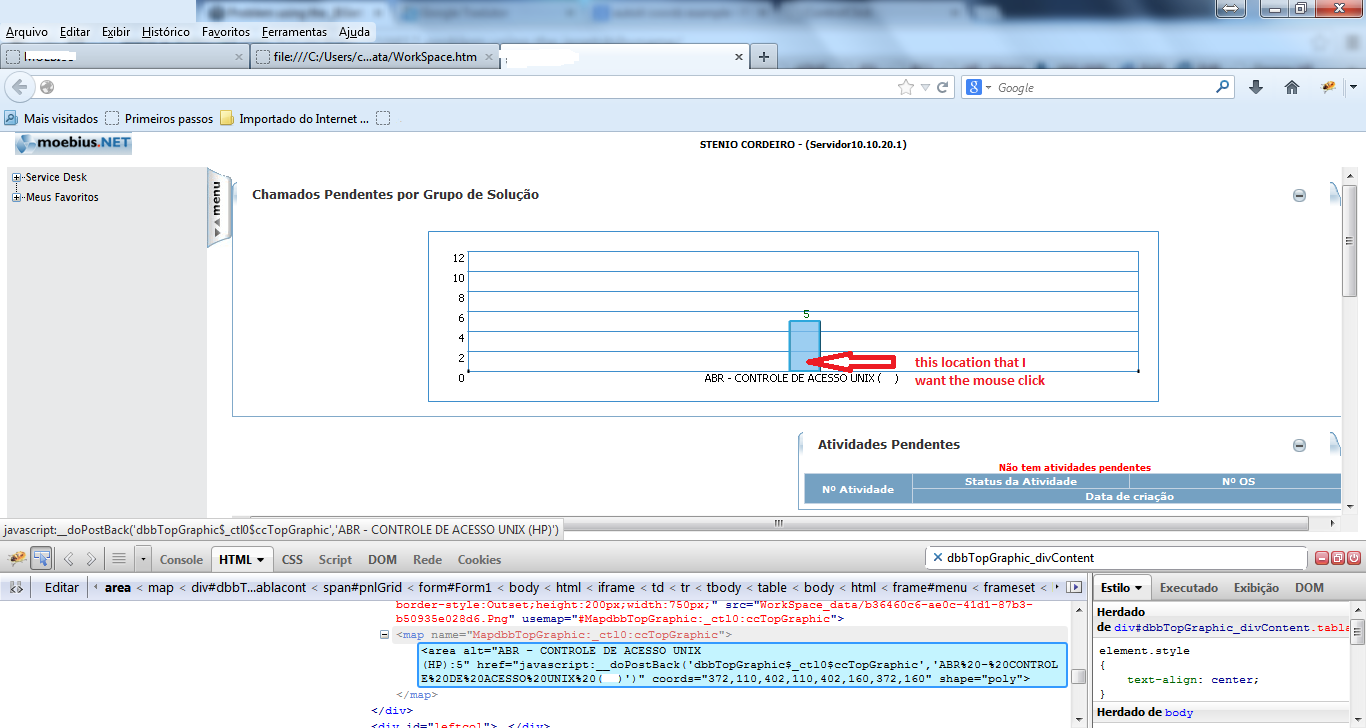Open the Importado do Internet bookmark folder

point(294,118)
